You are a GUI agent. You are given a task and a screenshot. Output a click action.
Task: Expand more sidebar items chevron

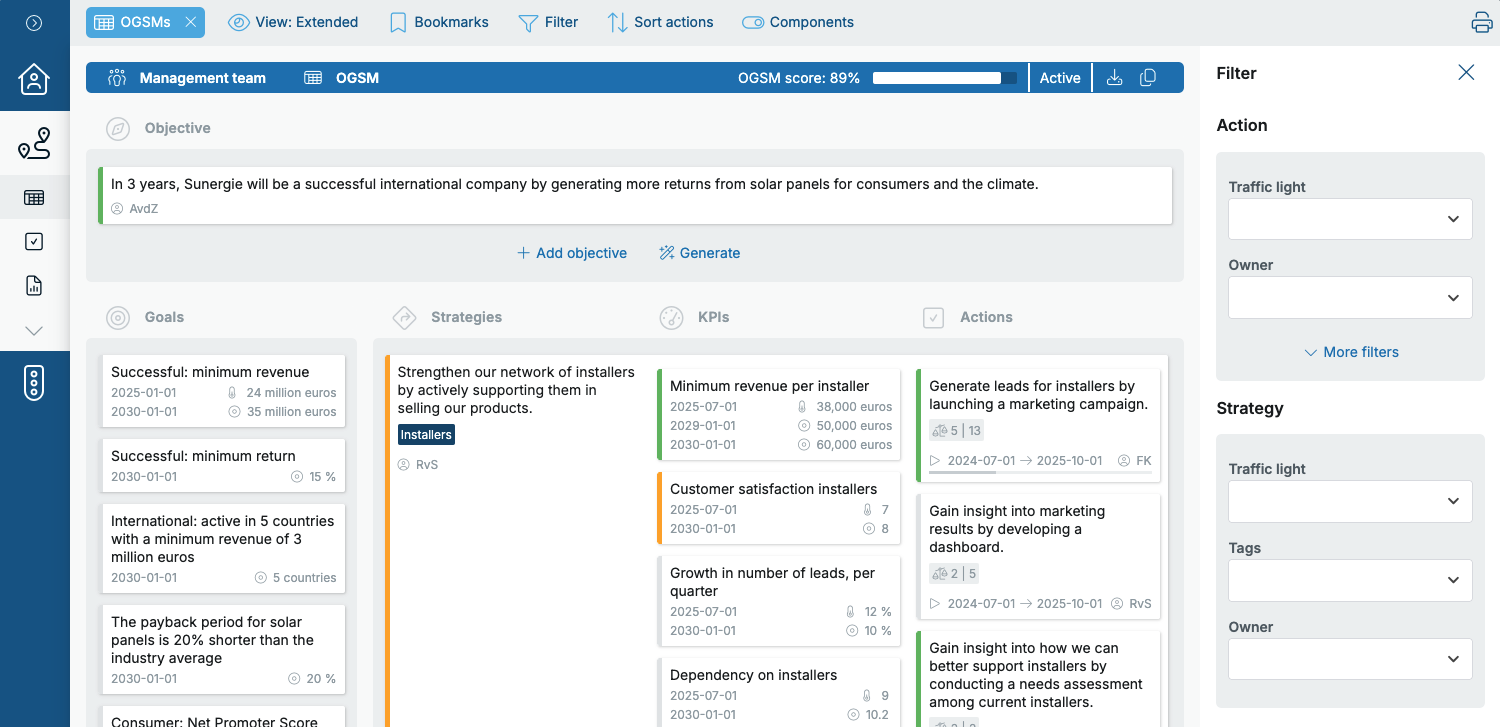click(34, 331)
